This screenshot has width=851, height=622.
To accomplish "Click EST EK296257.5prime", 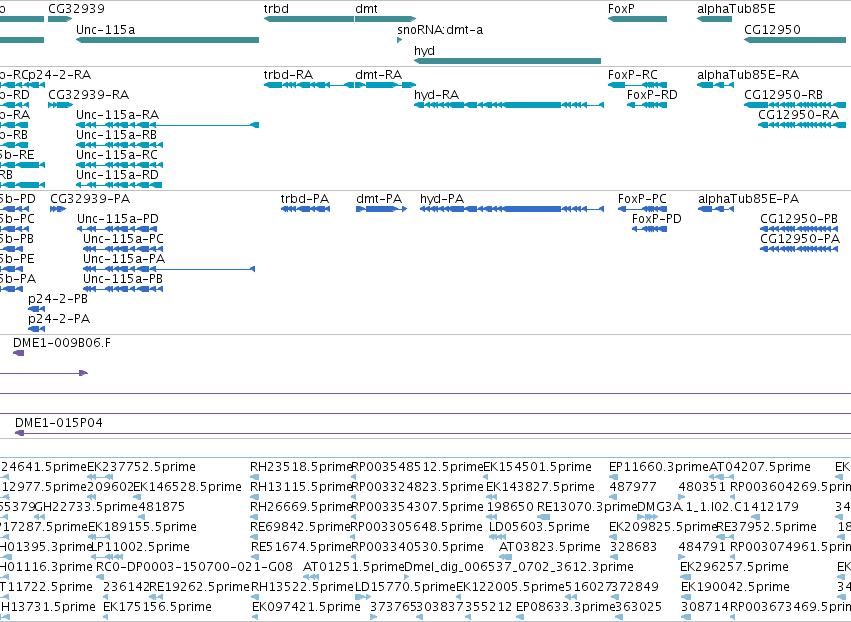I will (x=734, y=567).
